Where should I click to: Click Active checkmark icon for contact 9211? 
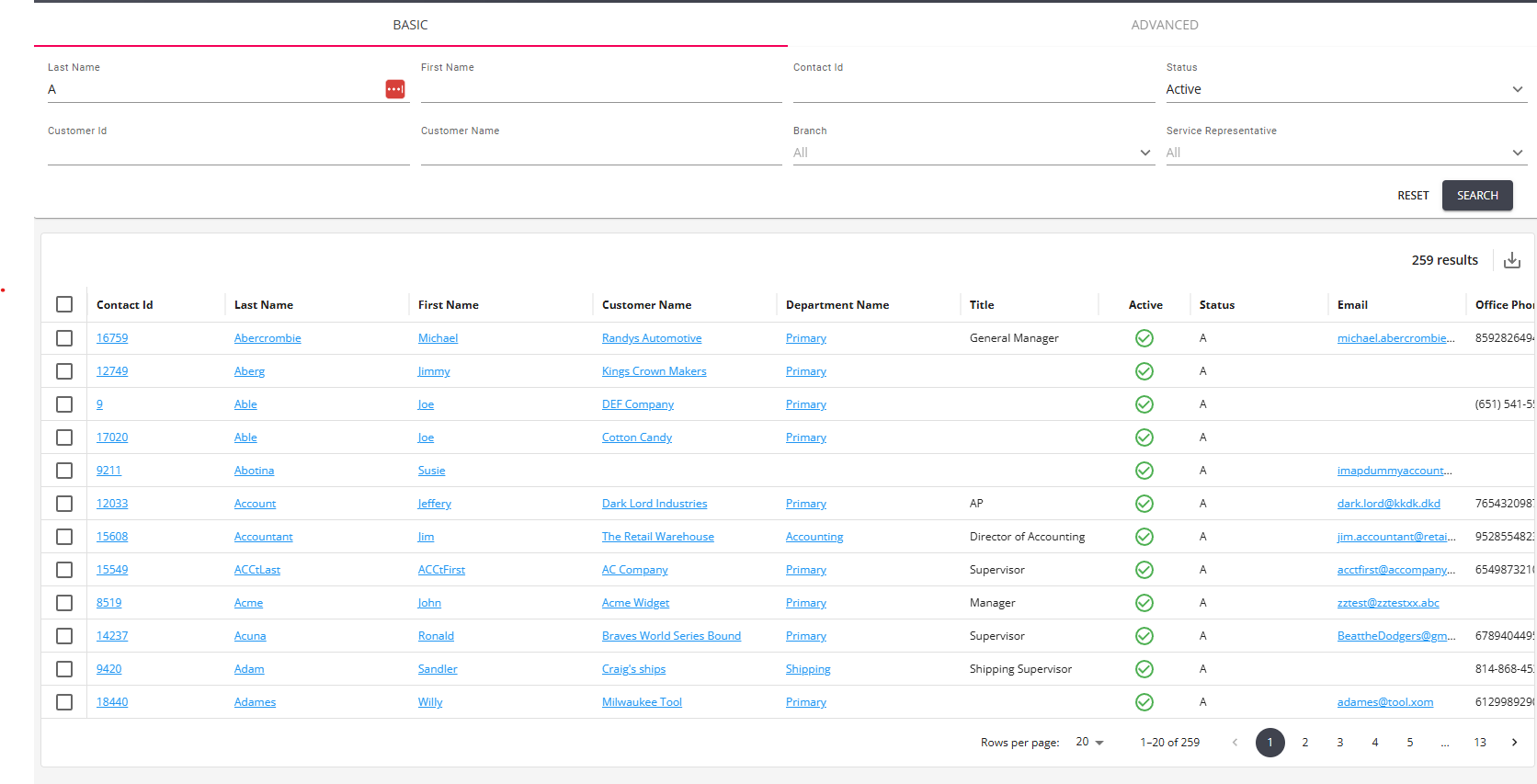1144,471
